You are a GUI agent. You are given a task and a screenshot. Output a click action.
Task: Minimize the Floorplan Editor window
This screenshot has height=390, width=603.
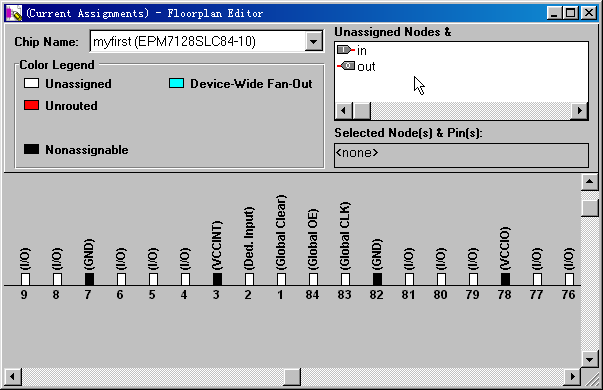[x=554, y=13]
